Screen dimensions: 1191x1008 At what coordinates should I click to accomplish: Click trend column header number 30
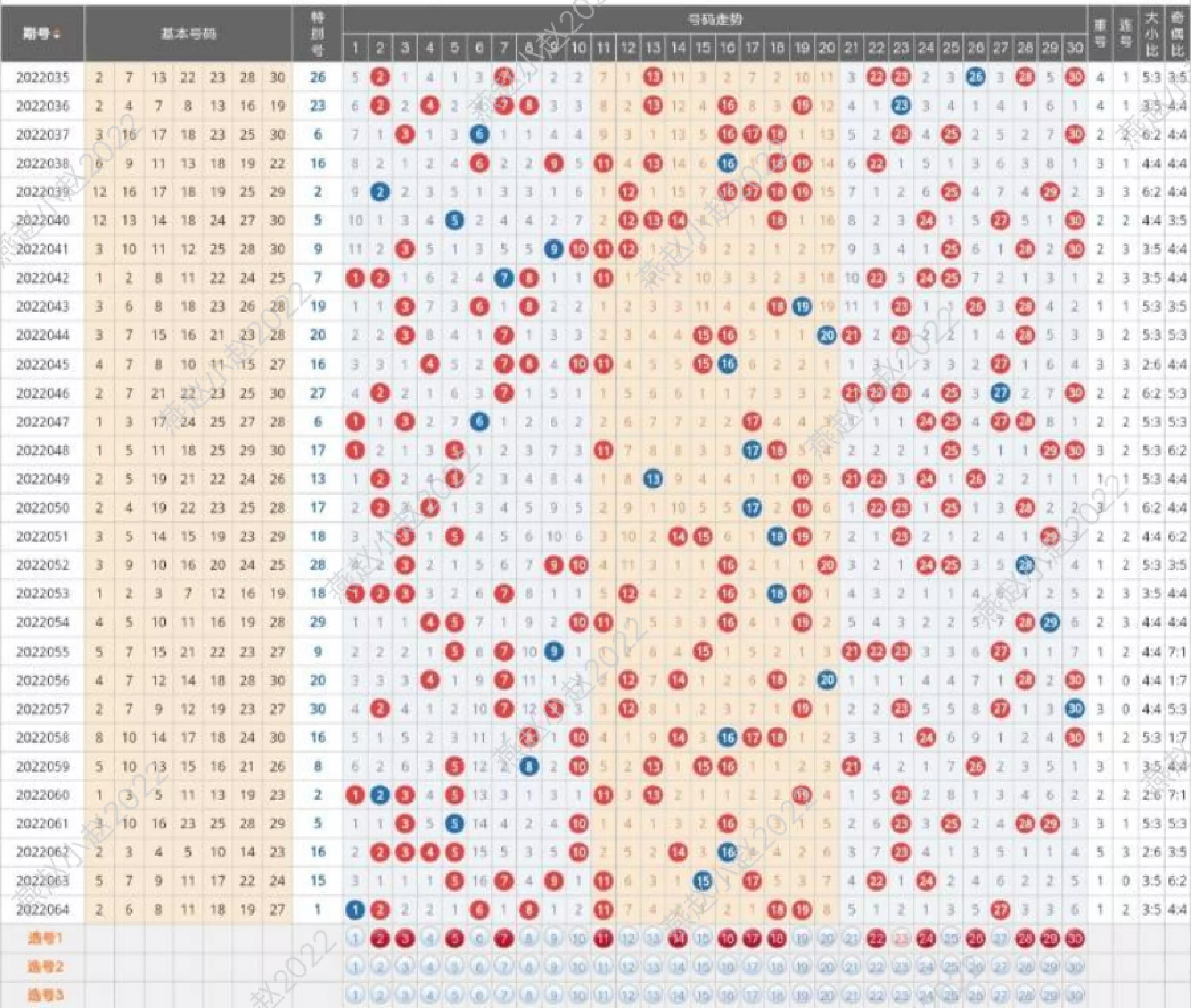1075,48
